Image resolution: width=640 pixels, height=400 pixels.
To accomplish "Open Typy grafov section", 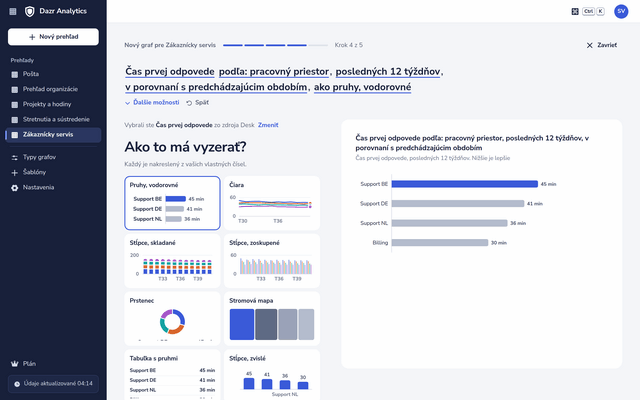I will pyautogui.click(x=53, y=157).
